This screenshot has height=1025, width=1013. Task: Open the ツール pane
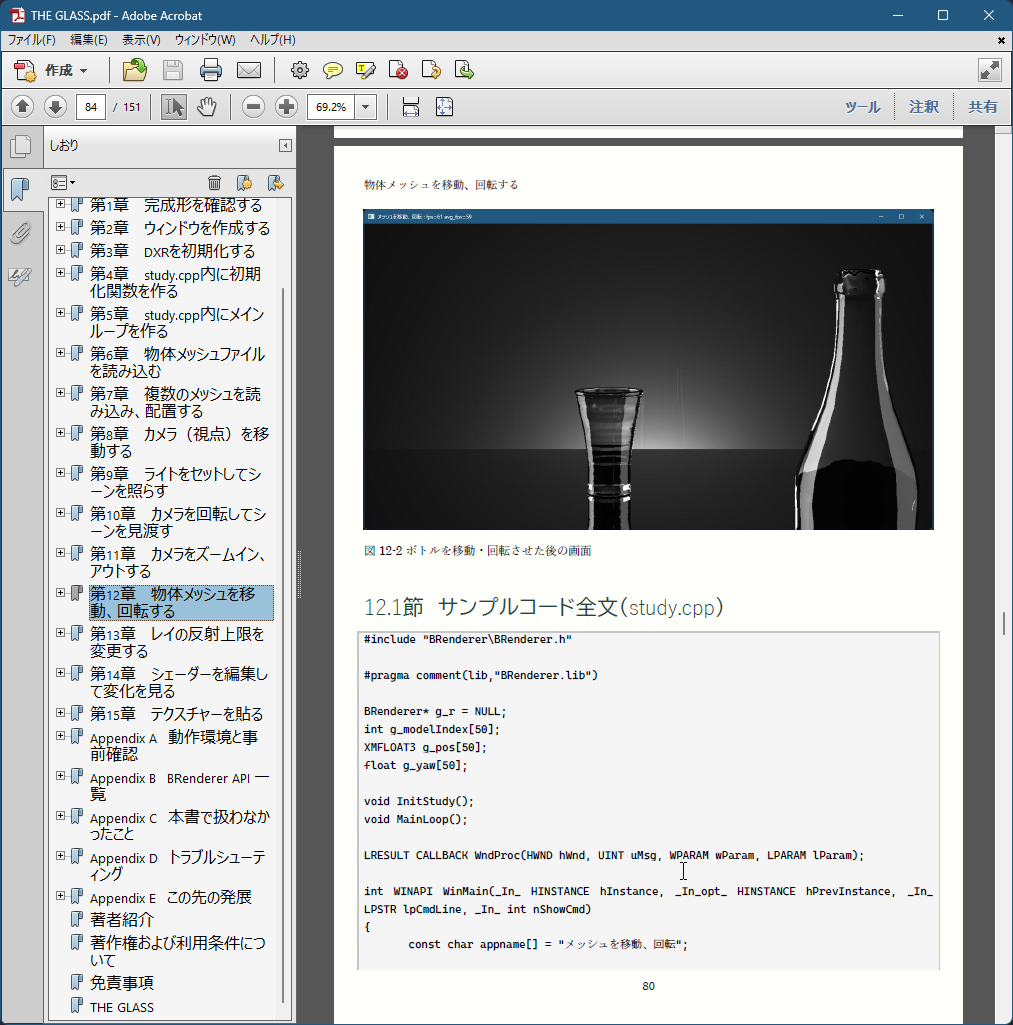tap(862, 107)
